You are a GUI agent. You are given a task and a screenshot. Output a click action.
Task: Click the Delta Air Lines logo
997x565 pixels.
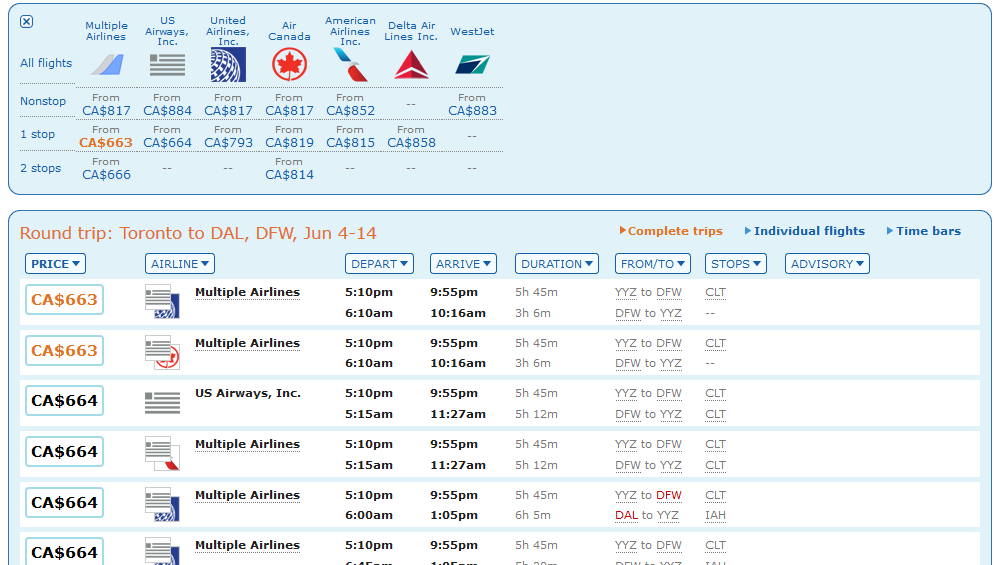tap(411, 65)
